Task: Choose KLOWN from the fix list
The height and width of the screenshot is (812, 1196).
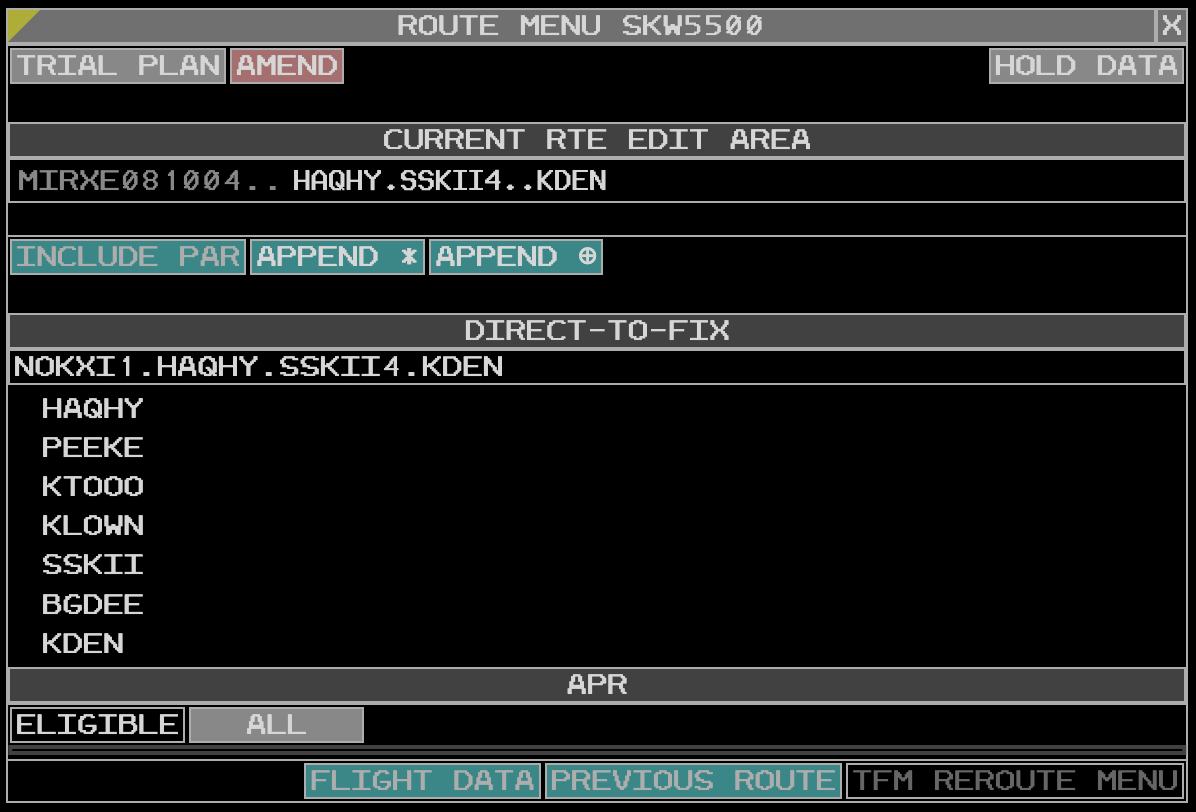Action: pos(92,526)
